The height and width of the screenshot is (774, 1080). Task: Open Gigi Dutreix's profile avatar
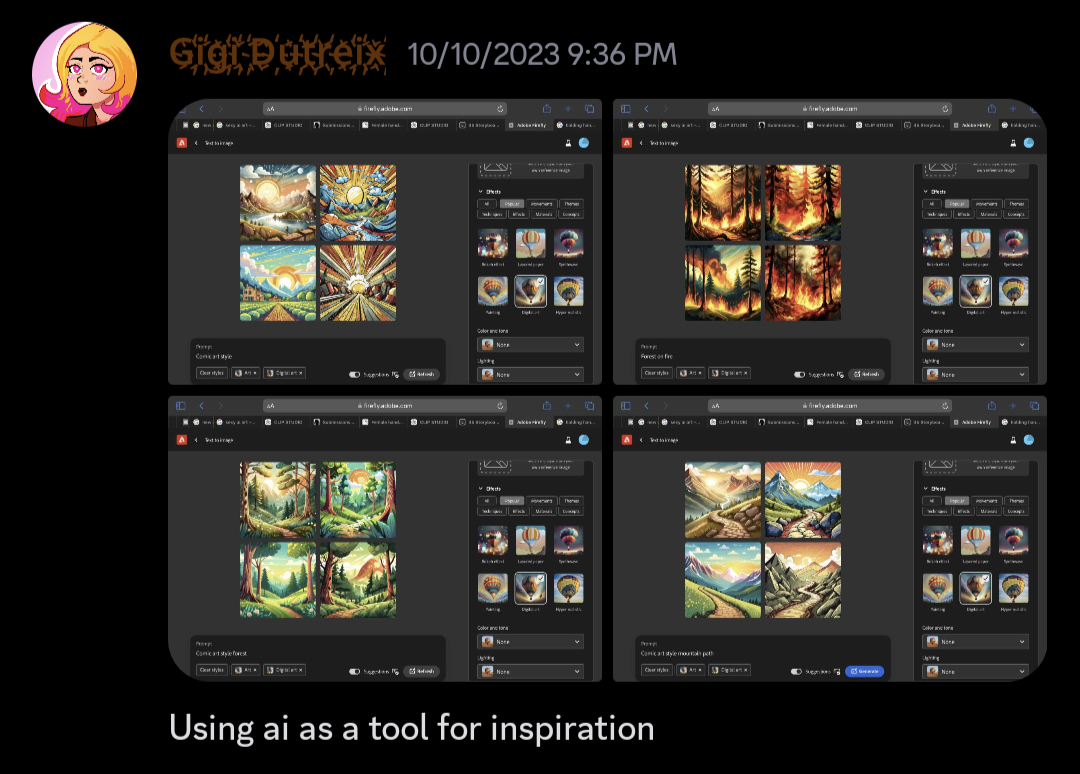pos(84,74)
